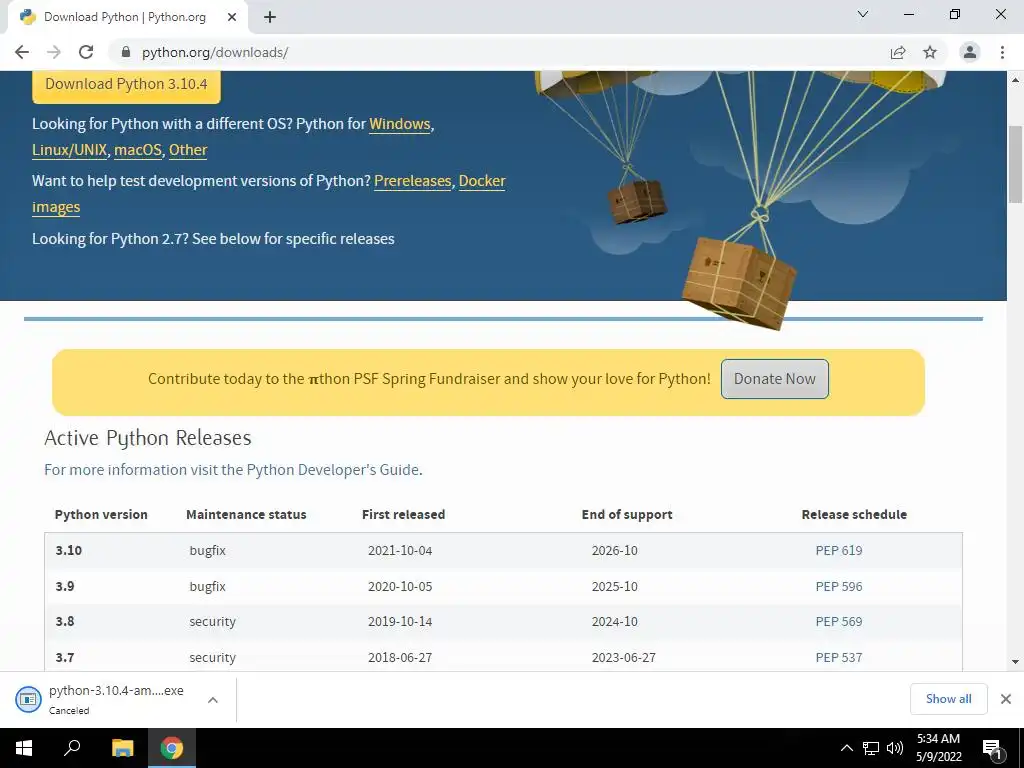Open the volume tray icon
The height and width of the screenshot is (768, 1024).
pos(895,748)
